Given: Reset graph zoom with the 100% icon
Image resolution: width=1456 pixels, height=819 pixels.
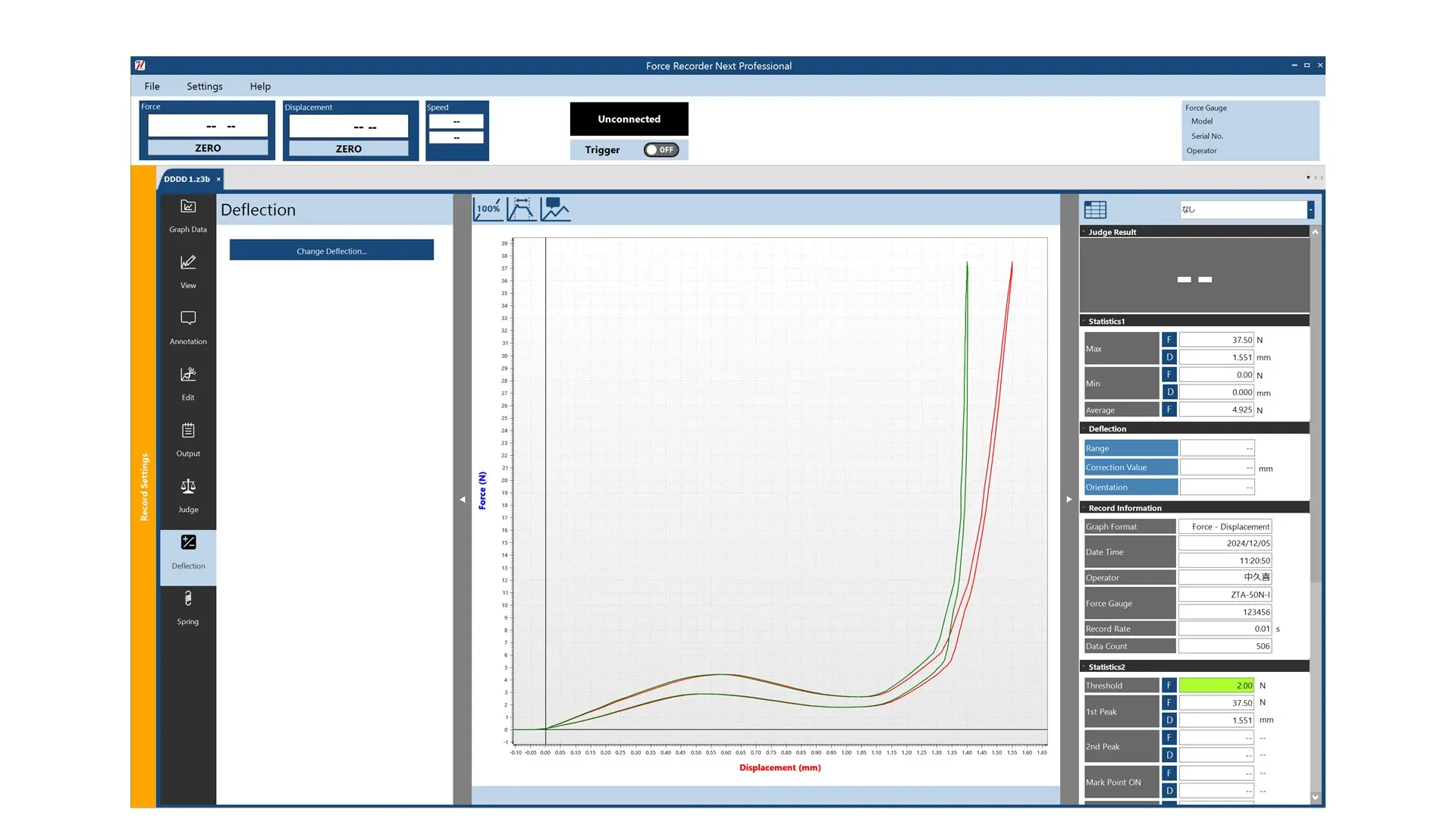Looking at the screenshot, I should (488, 209).
